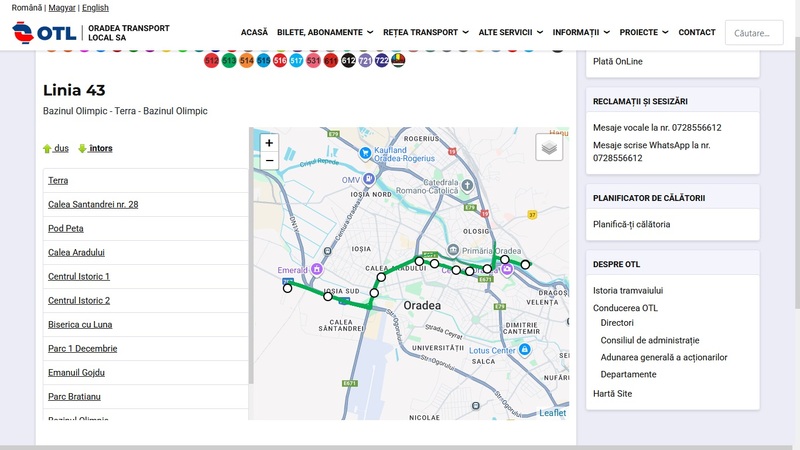Open the Contact menu item
The image size is (800, 450).
point(697,33)
